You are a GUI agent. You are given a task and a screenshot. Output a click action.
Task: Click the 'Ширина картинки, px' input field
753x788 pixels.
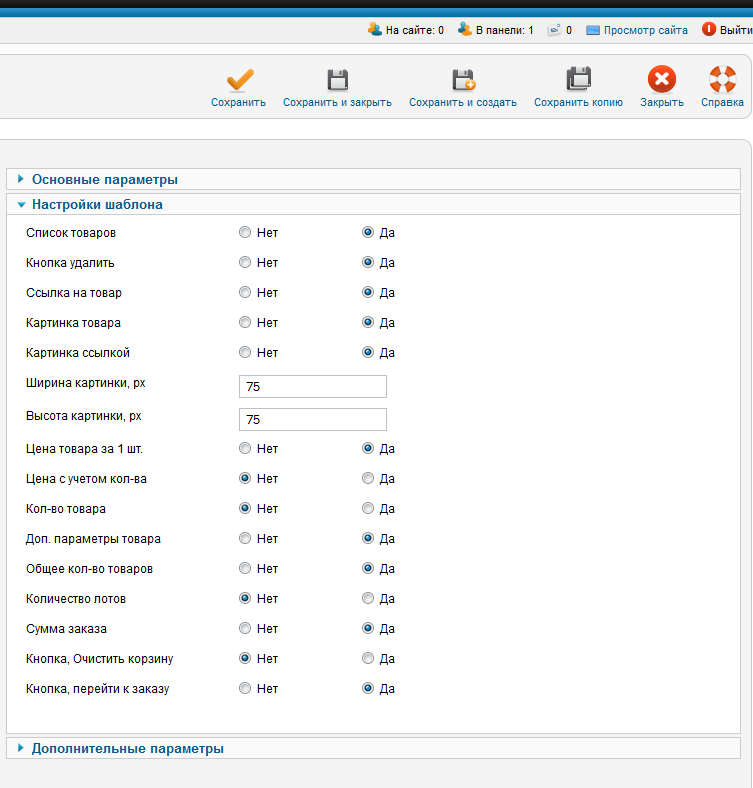click(x=312, y=387)
